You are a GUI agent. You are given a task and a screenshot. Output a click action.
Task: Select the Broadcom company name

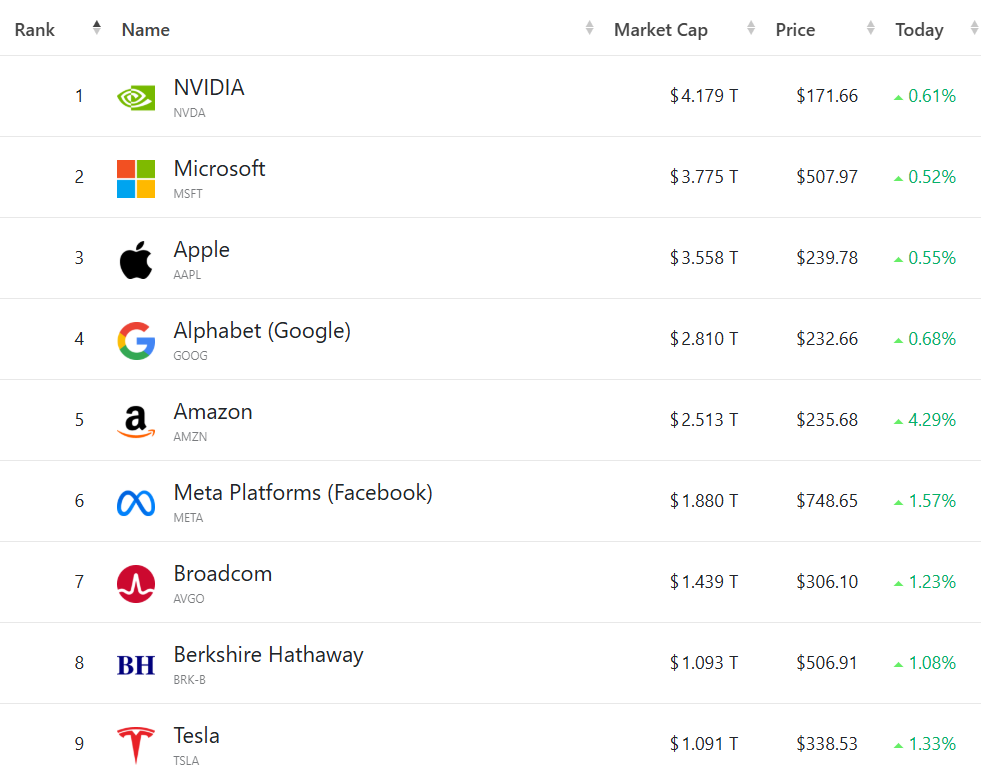223,574
